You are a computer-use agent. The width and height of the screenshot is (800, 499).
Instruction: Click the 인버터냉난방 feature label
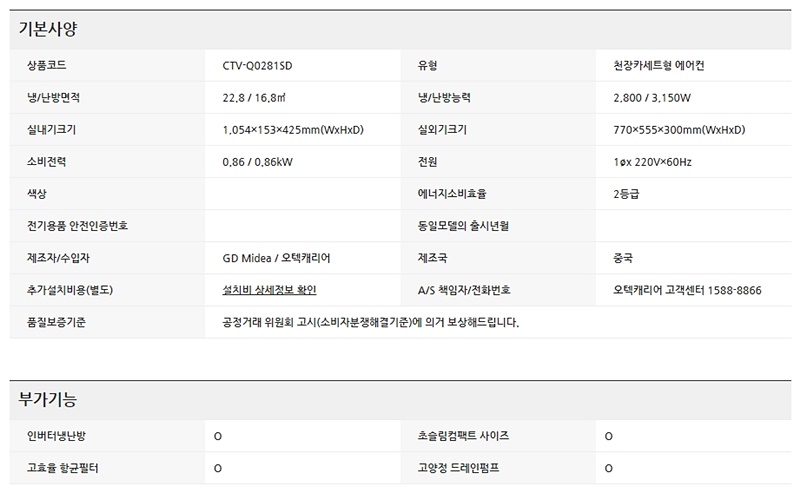tap(63, 436)
